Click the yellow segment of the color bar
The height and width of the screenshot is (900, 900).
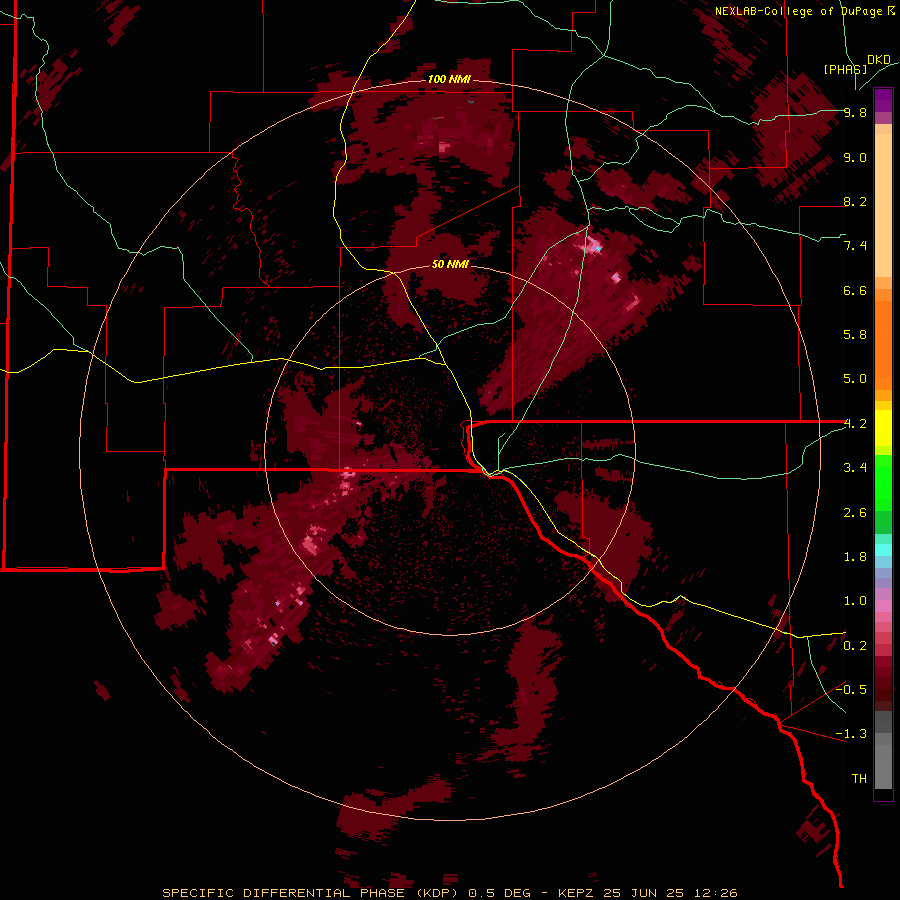883,428
